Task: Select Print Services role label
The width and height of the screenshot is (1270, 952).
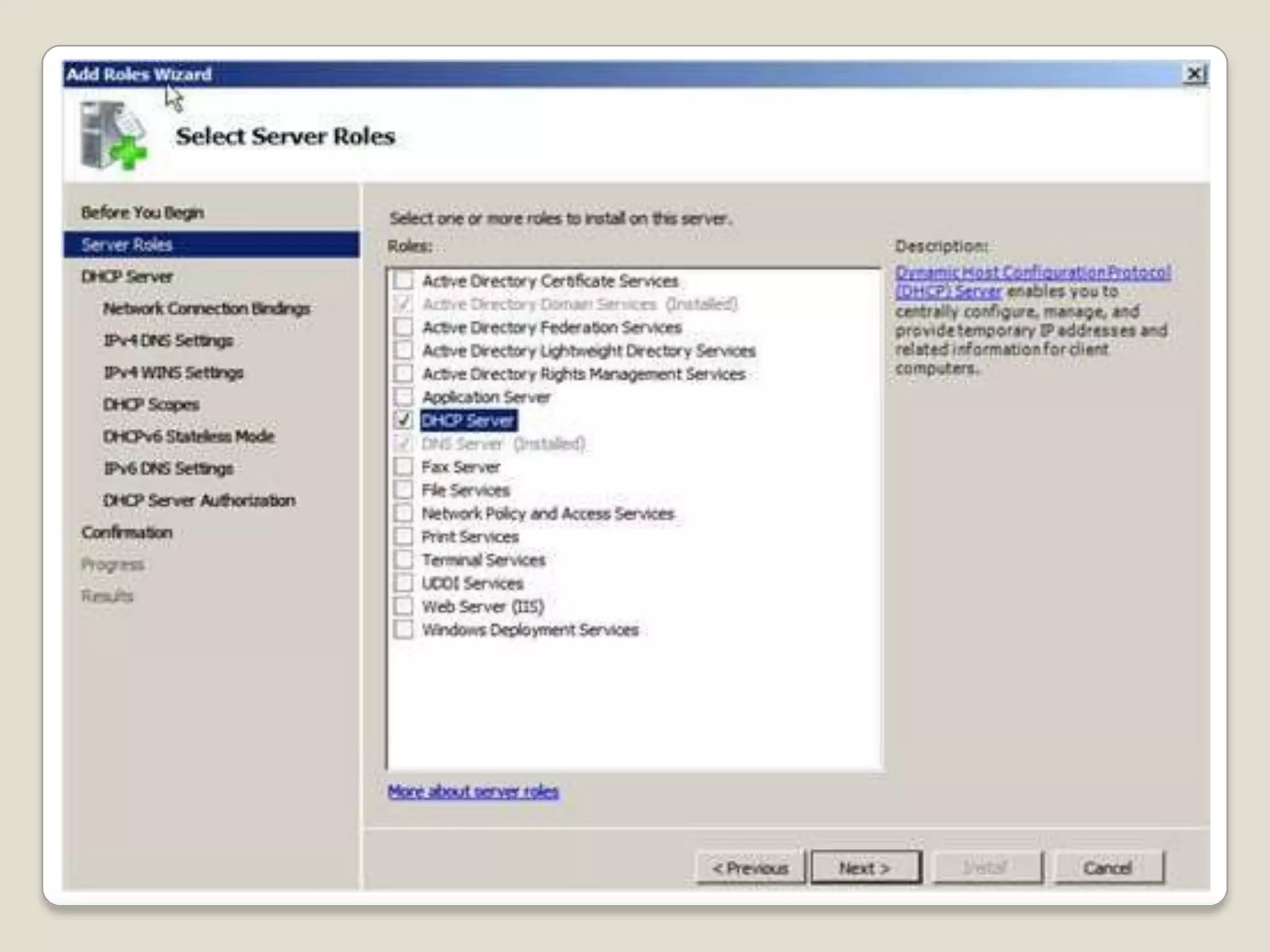Action: (x=470, y=537)
